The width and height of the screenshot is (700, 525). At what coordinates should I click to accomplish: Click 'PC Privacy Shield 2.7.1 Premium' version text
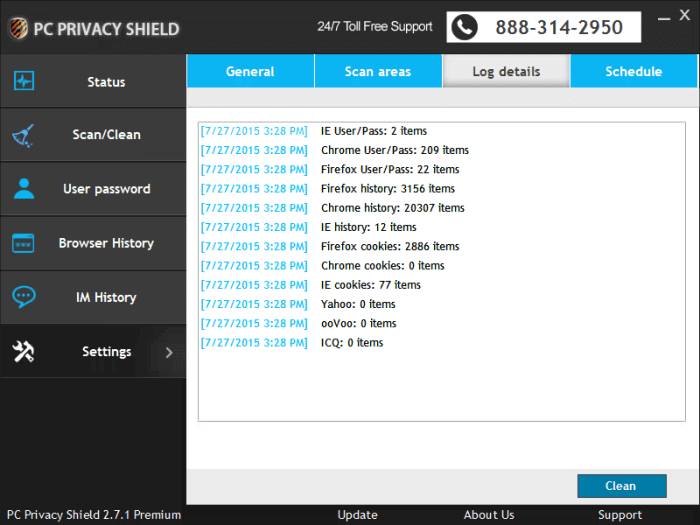coord(94,515)
